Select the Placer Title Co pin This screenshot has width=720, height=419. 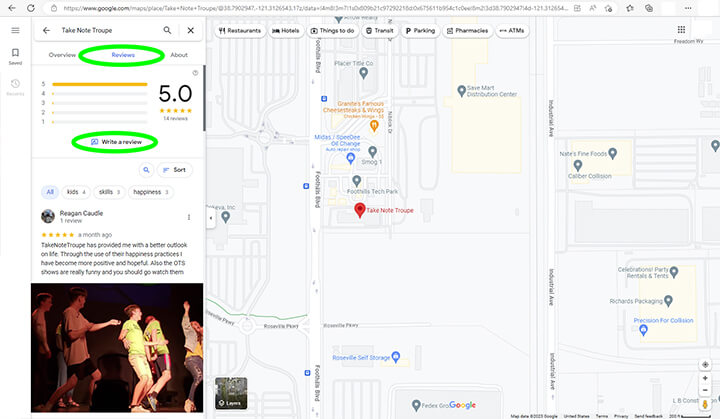pos(364,73)
